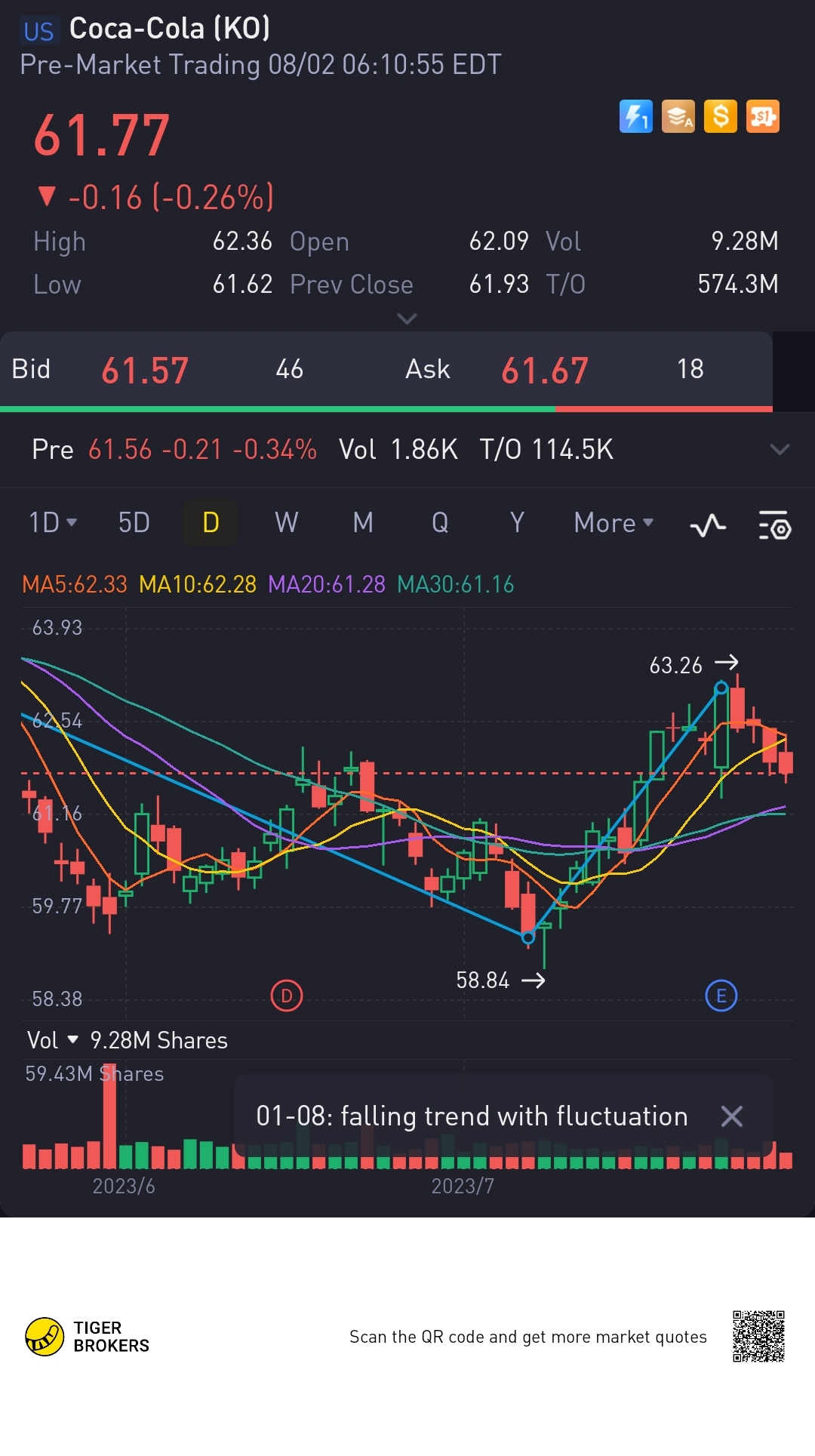Open the More timeframes dropdown
The image size is (815, 1456).
coord(614,522)
